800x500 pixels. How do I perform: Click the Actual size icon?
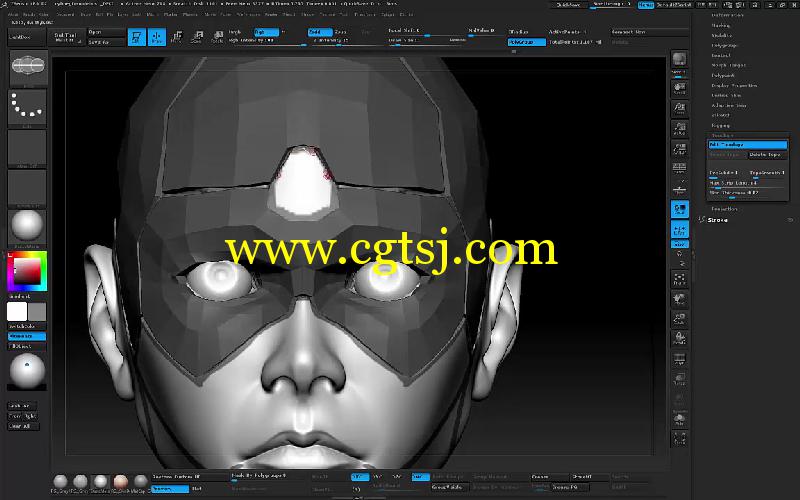(x=679, y=128)
